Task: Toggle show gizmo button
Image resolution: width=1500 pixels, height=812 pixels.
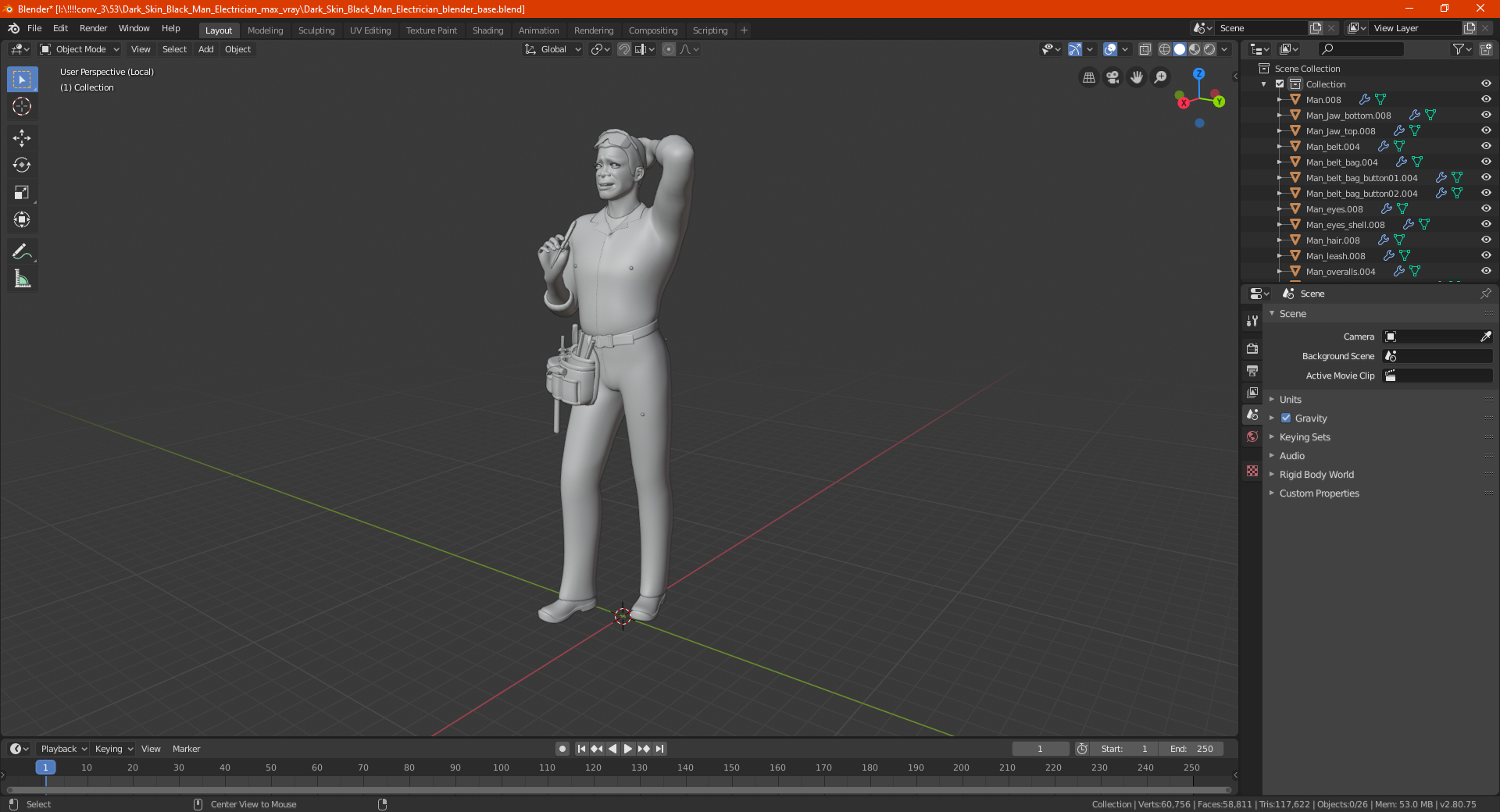Action: coord(1075,49)
